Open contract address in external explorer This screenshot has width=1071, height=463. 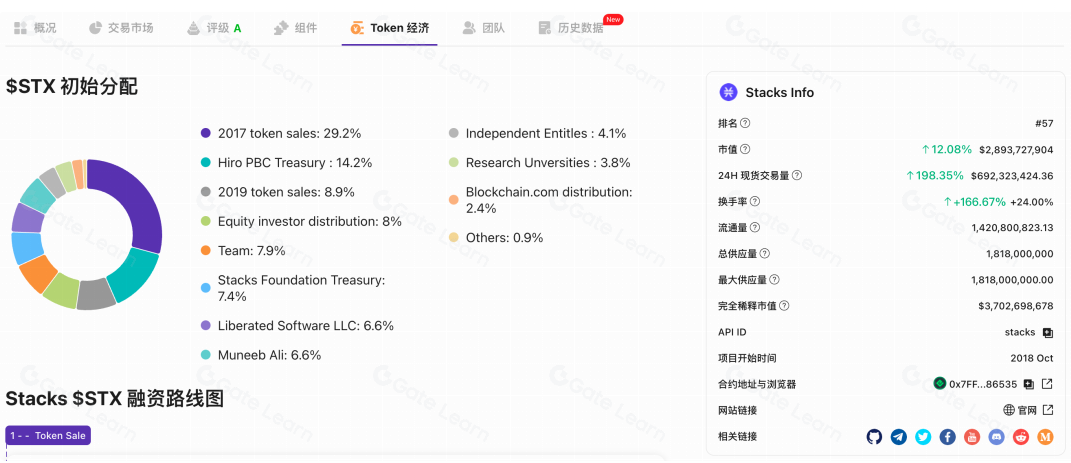pos(1047,384)
